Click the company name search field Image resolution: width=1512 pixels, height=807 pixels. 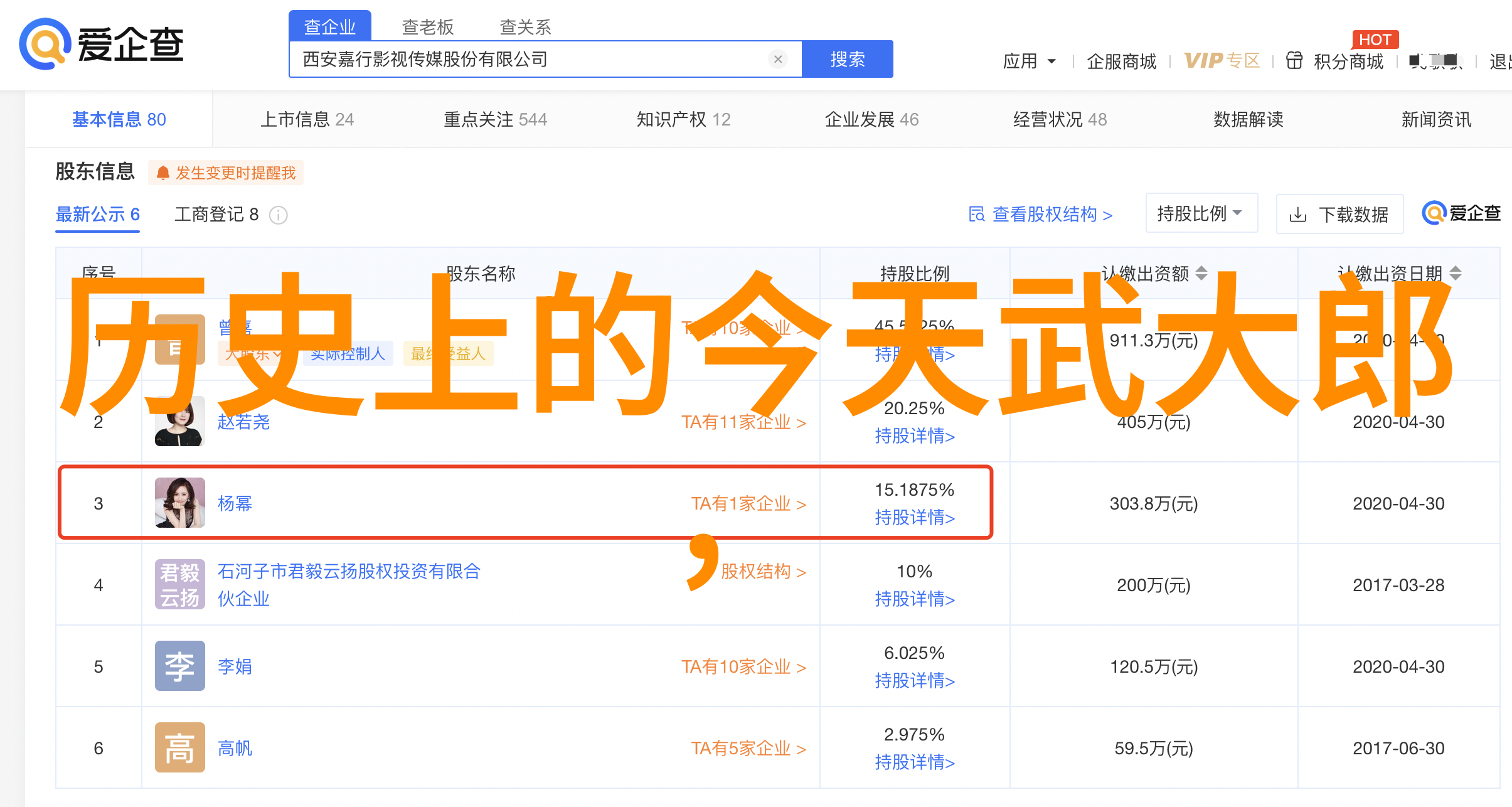pos(533,59)
